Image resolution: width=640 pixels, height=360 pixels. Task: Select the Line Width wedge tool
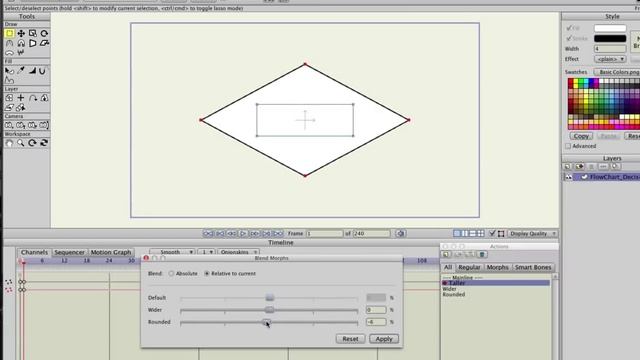tap(33, 71)
